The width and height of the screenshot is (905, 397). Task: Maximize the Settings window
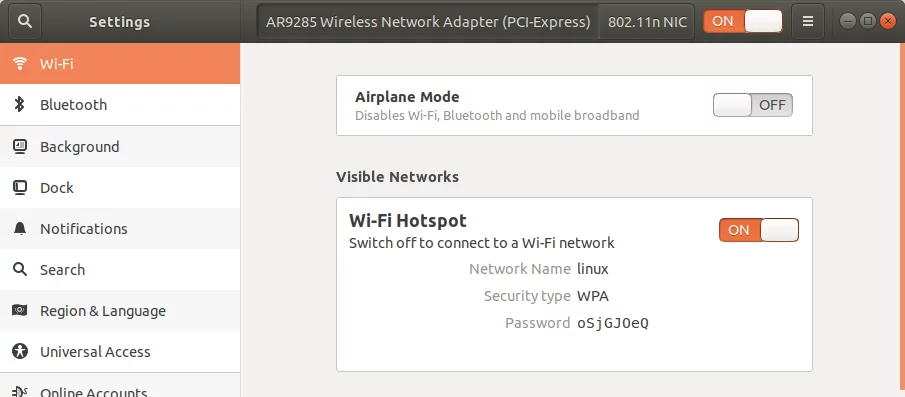867,21
